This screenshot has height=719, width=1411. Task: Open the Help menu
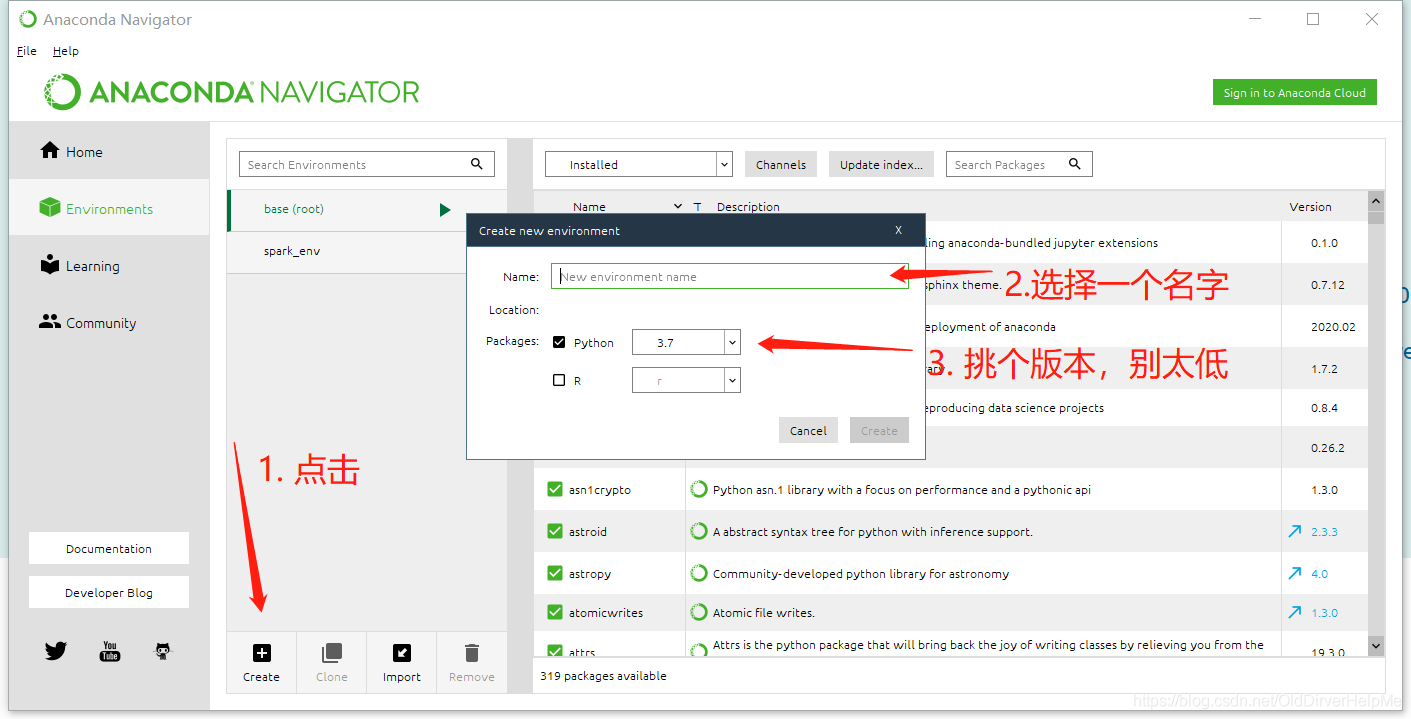coord(66,51)
